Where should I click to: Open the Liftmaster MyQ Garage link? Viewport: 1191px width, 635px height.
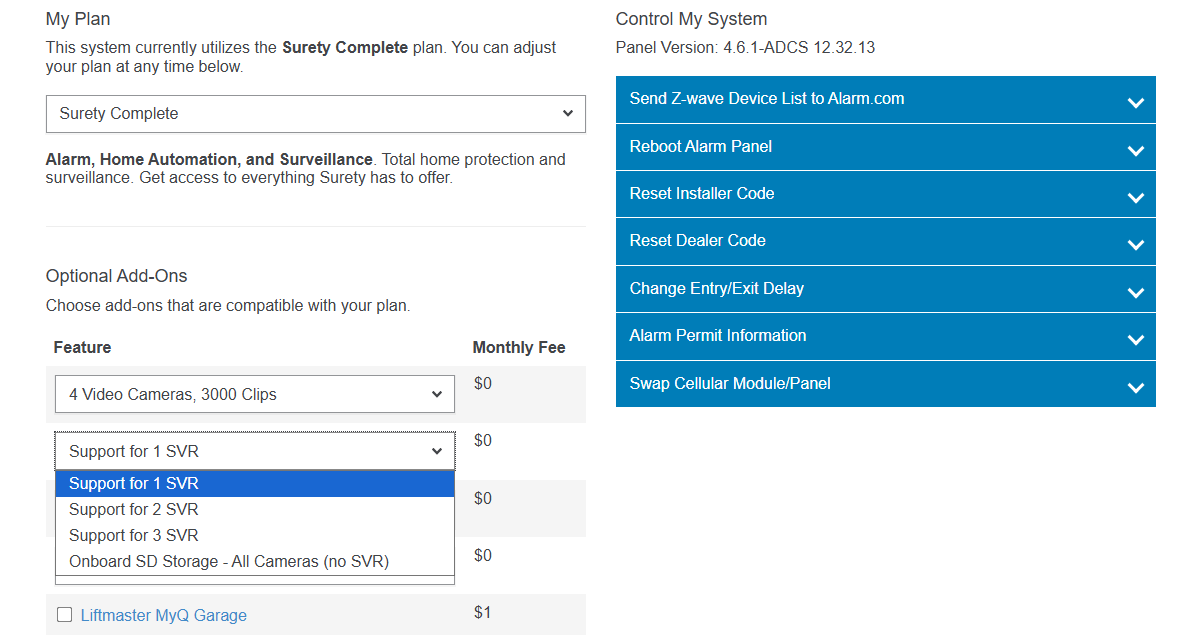click(x=163, y=616)
